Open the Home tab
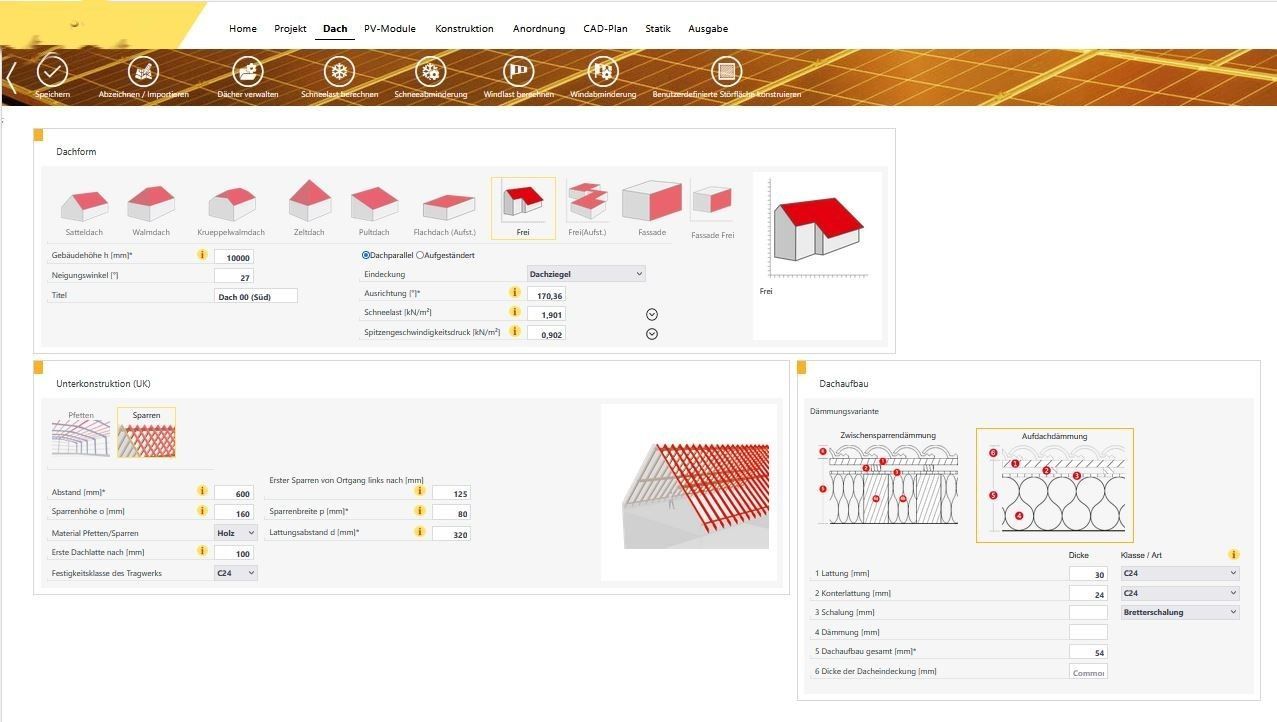Image resolution: width=1277 pixels, height=722 pixels. pyautogui.click(x=243, y=29)
